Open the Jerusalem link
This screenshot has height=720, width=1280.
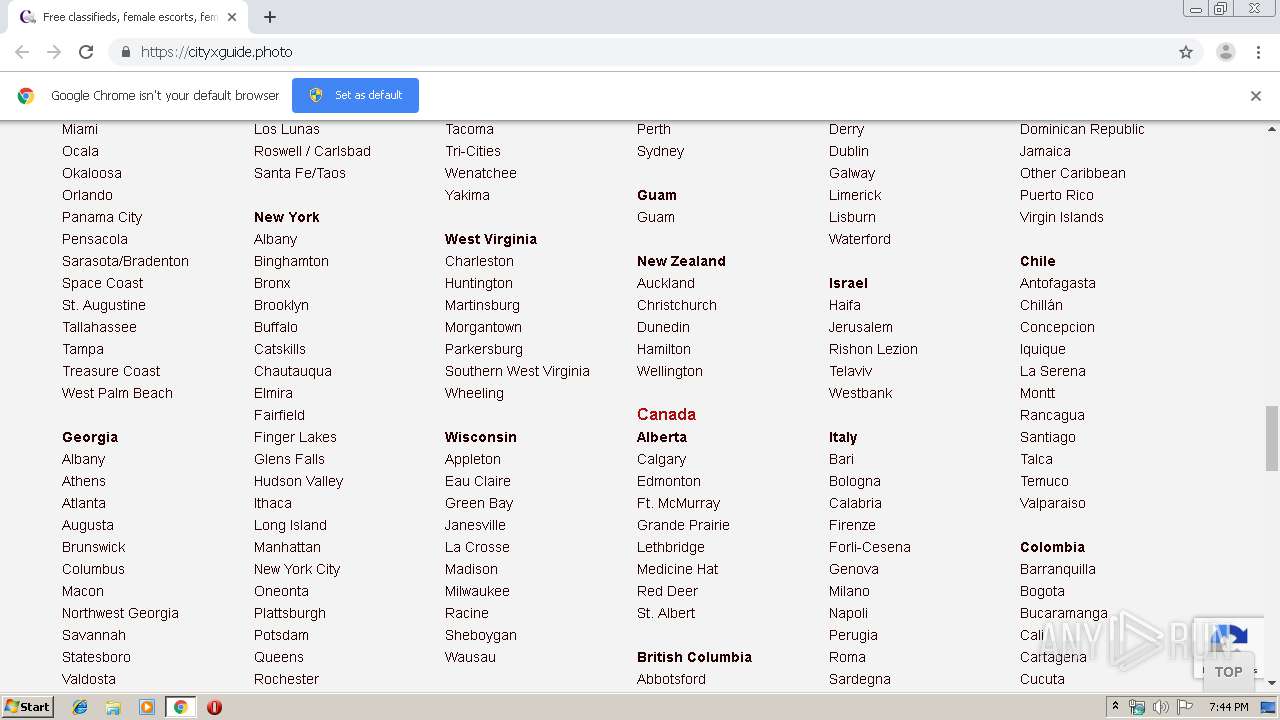pos(860,327)
